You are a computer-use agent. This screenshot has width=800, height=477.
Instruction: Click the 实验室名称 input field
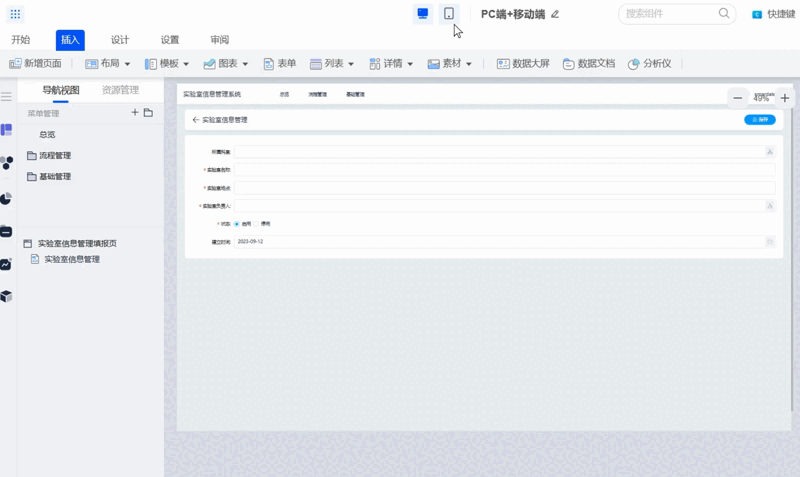point(505,170)
